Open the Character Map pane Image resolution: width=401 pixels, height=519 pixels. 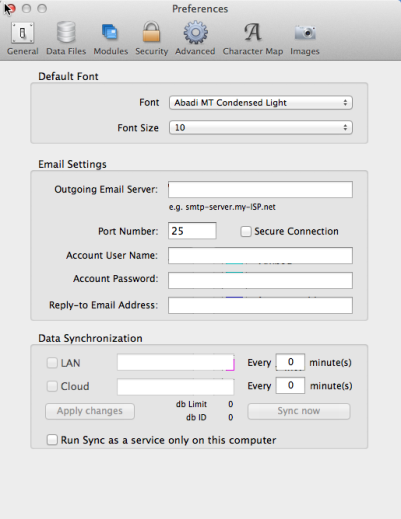click(x=253, y=38)
